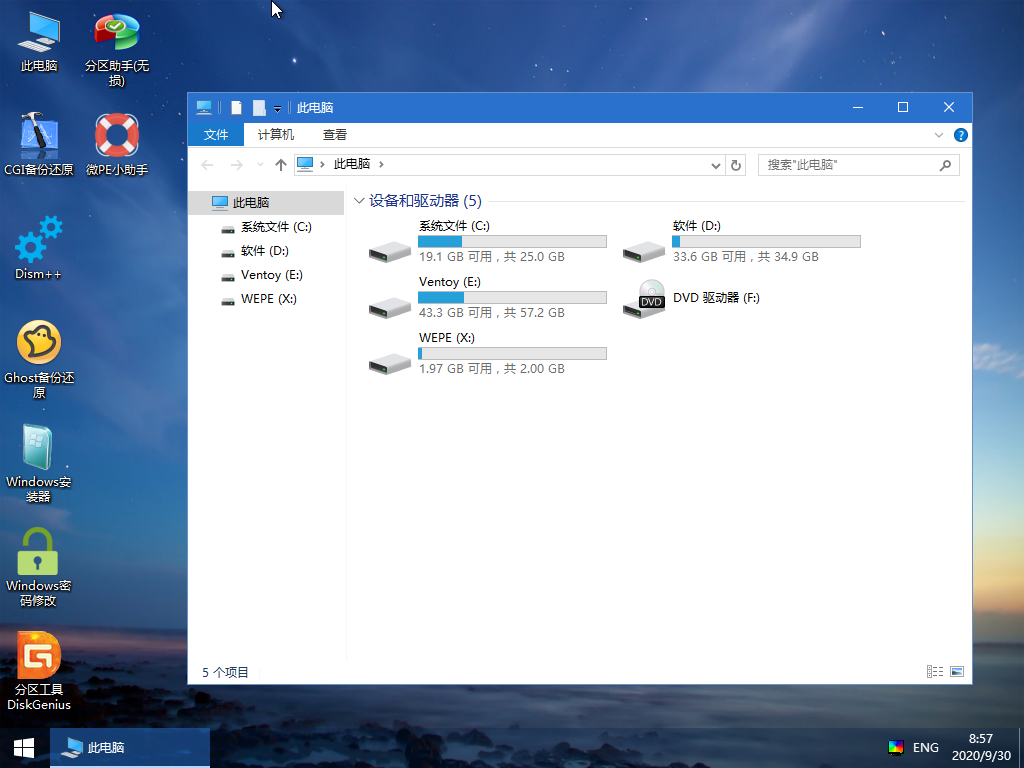This screenshot has width=1024, height=768.
Task: Open the 查看 ribbon tab
Action: [335, 134]
